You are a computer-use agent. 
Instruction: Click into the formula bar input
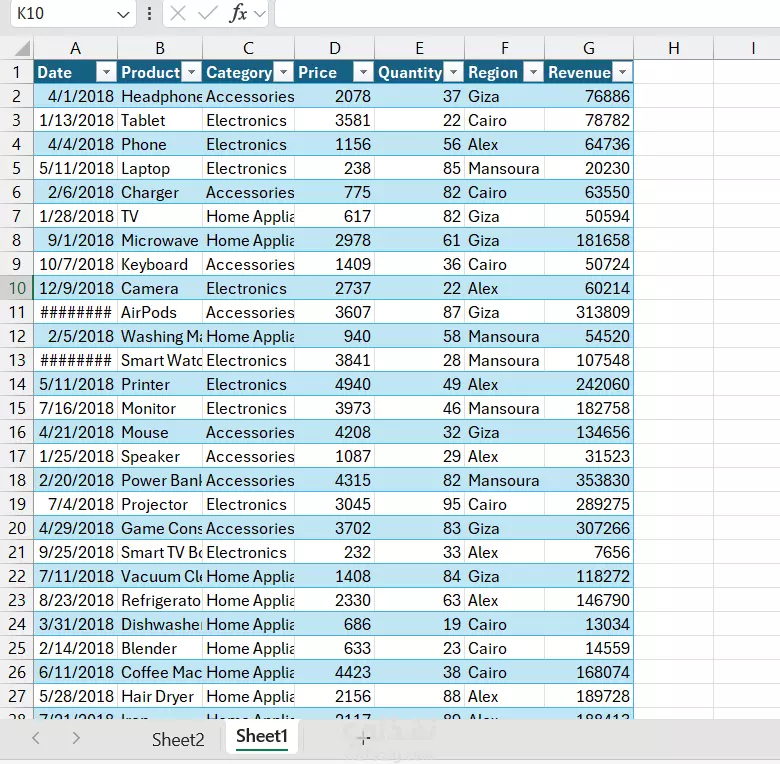point(527,13)
